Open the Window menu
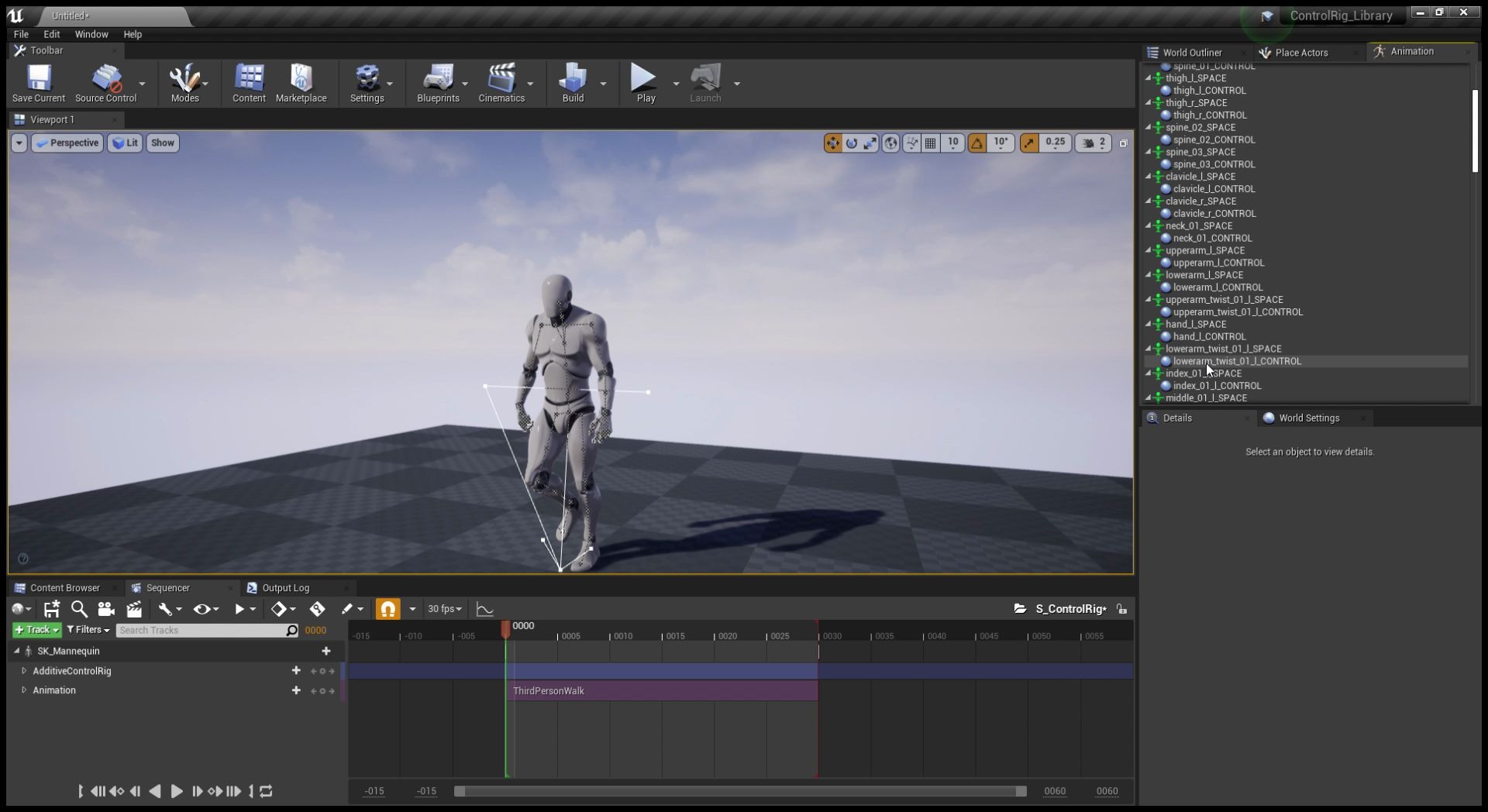The width and height of the screenshot is (1488, 812). 91,34
